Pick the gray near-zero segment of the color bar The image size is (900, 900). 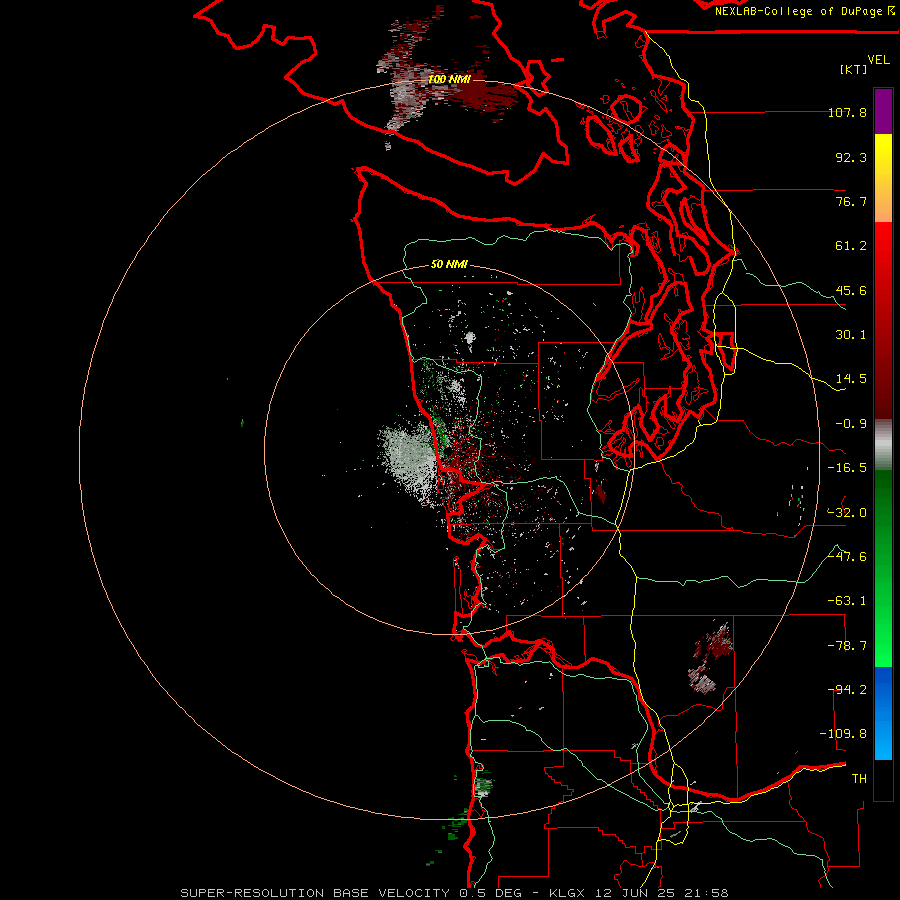(x=883, y=445)
